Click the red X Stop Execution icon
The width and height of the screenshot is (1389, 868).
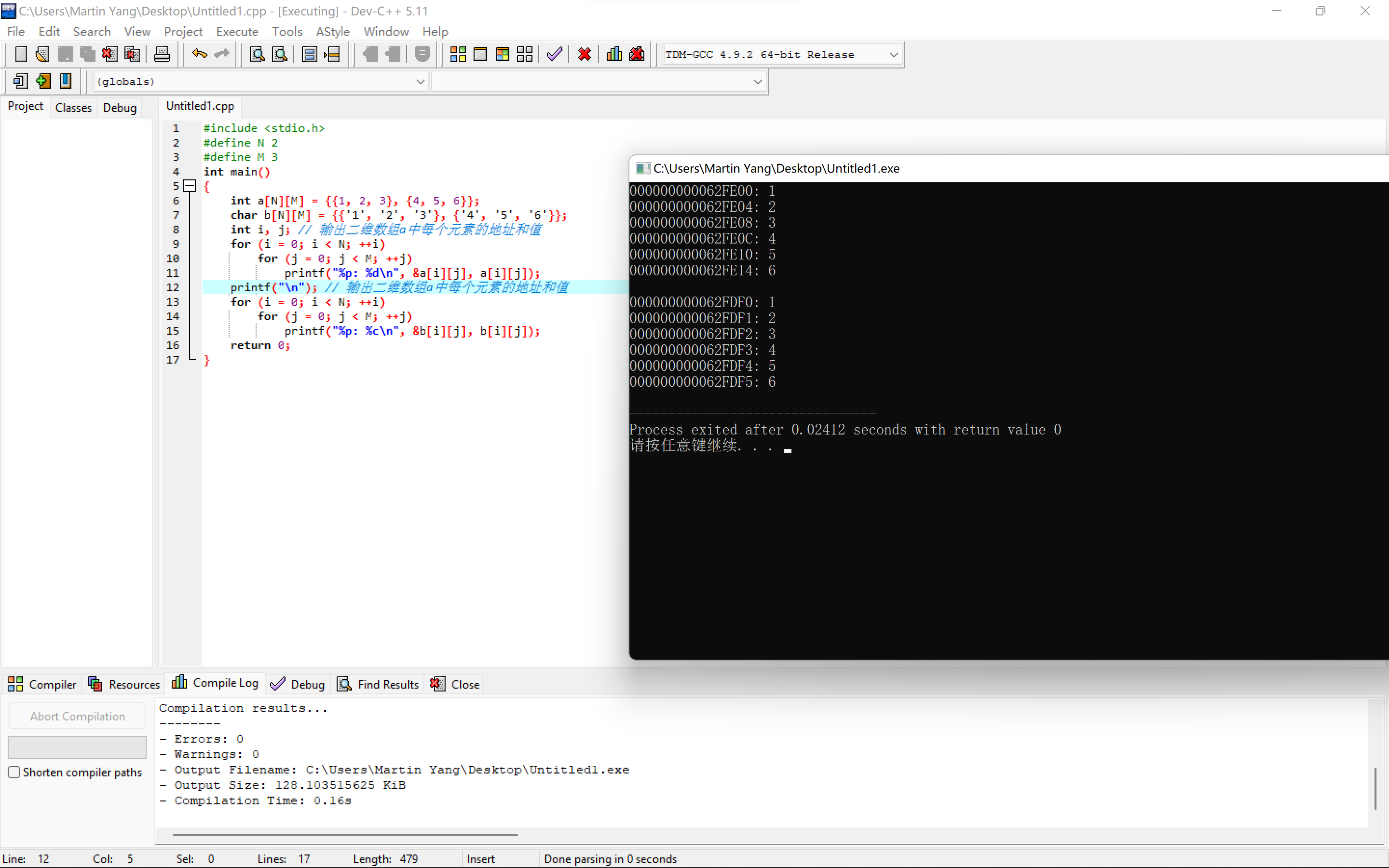click(585, 54)
